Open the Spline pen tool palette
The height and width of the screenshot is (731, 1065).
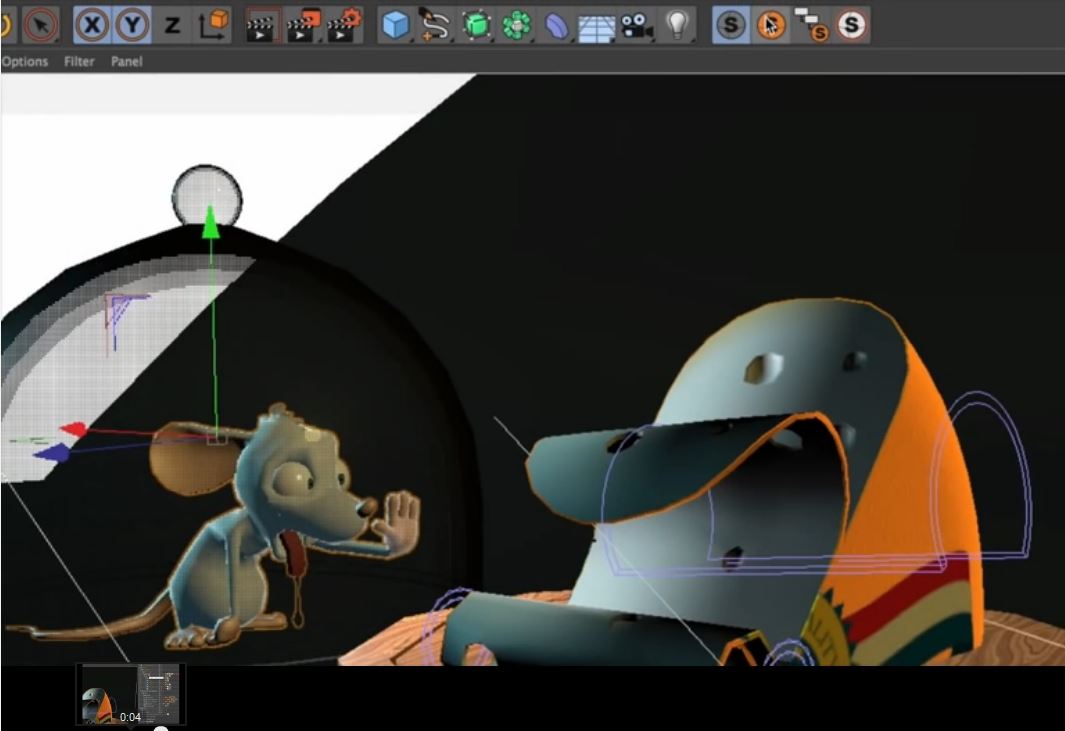(x=435, y=26)
